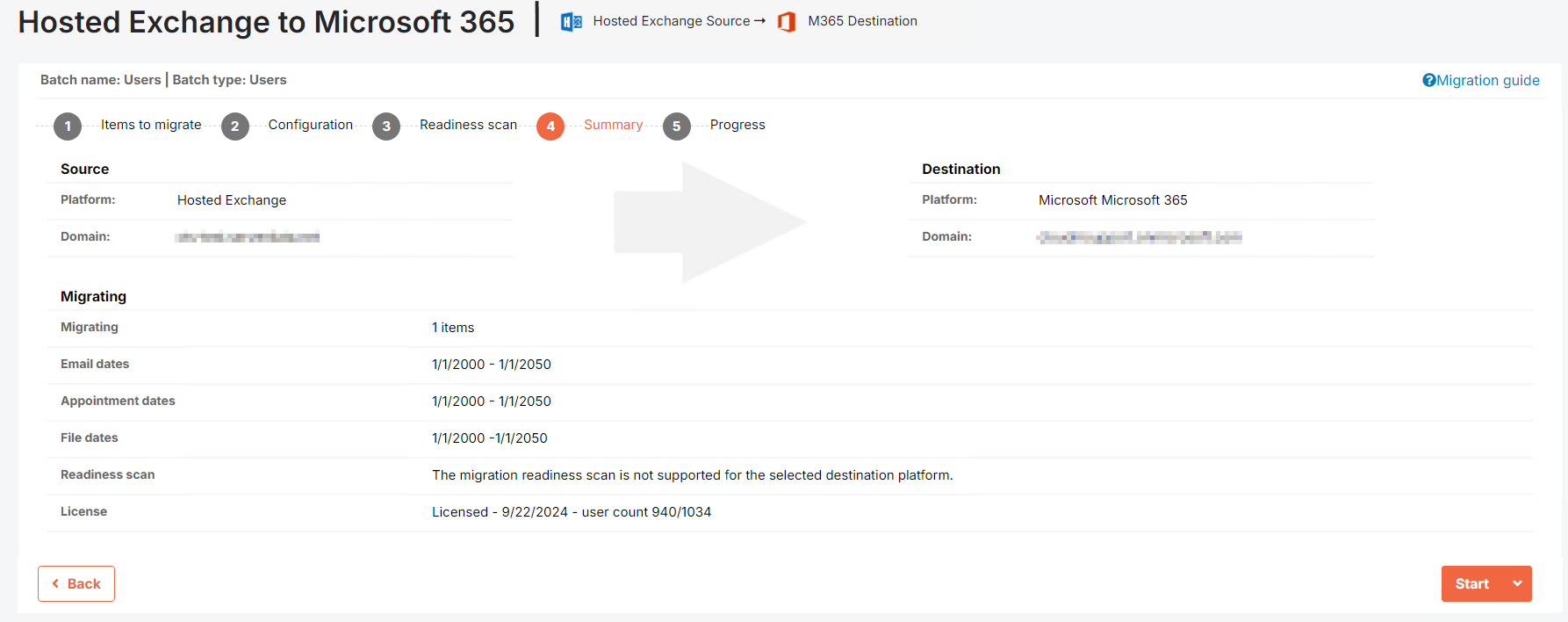This screenshot has width=1568, height=622.
Task: Click the Destination section heading
Action: coord(961,169)
